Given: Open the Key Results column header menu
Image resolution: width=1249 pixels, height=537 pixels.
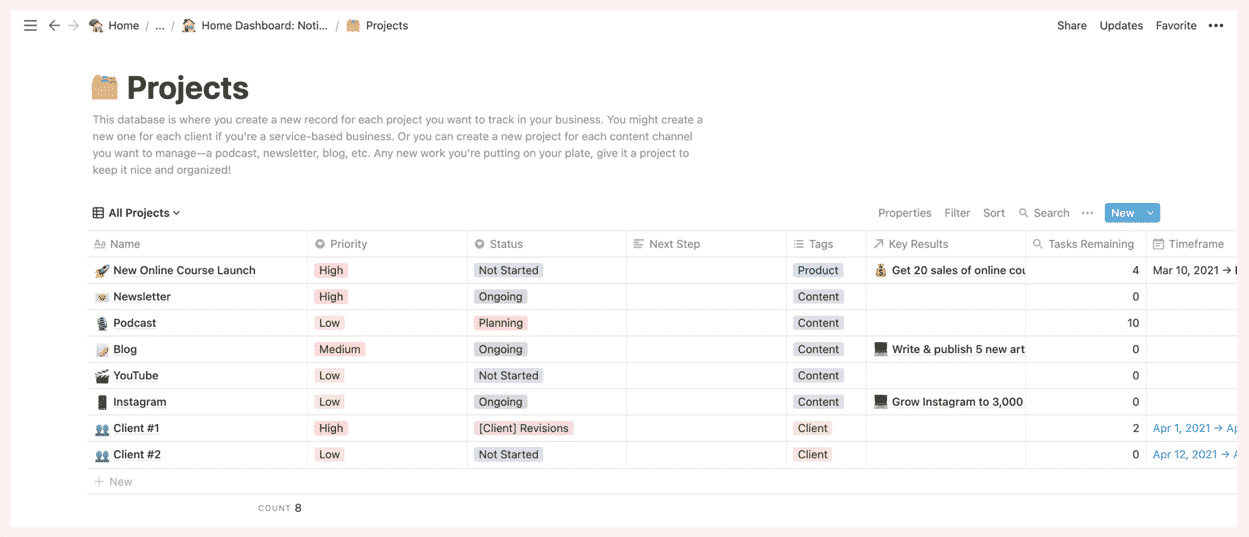Looking at the screenshot, I should point(945,244).
